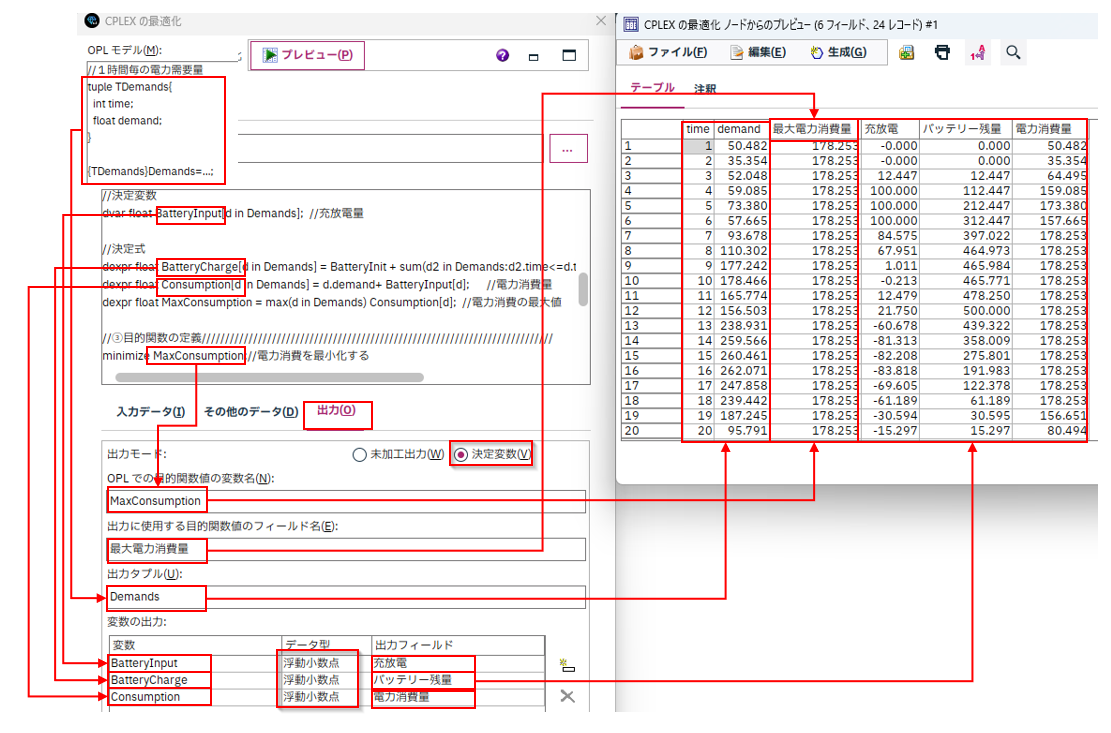Switch to the 入力データ(I) tab
Screen dimensions: 1111x733
(150, 411)
